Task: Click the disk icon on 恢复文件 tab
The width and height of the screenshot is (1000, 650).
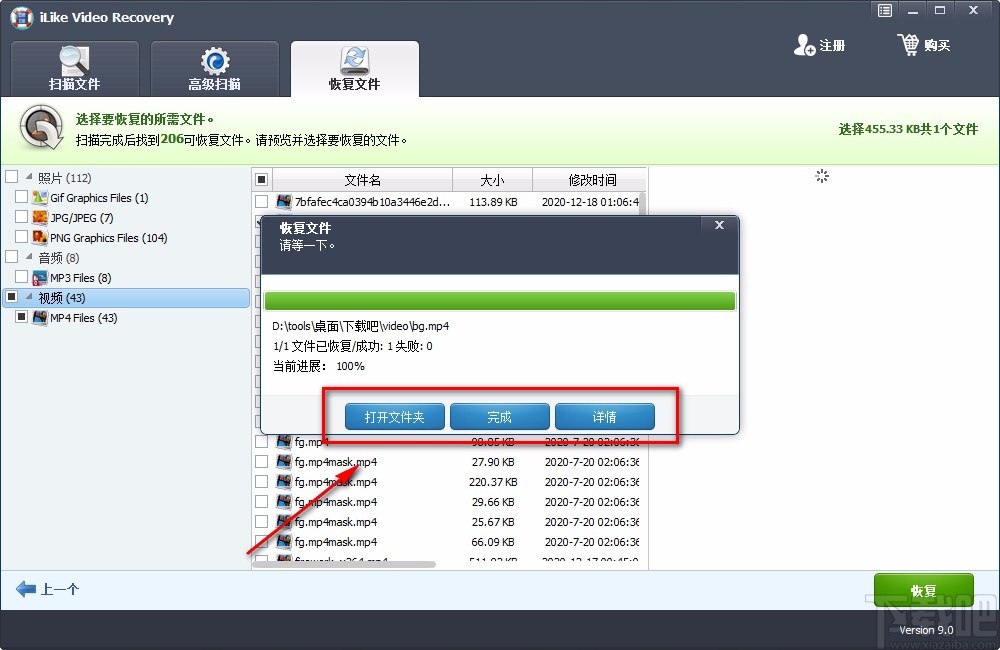Action: [354, 60]
